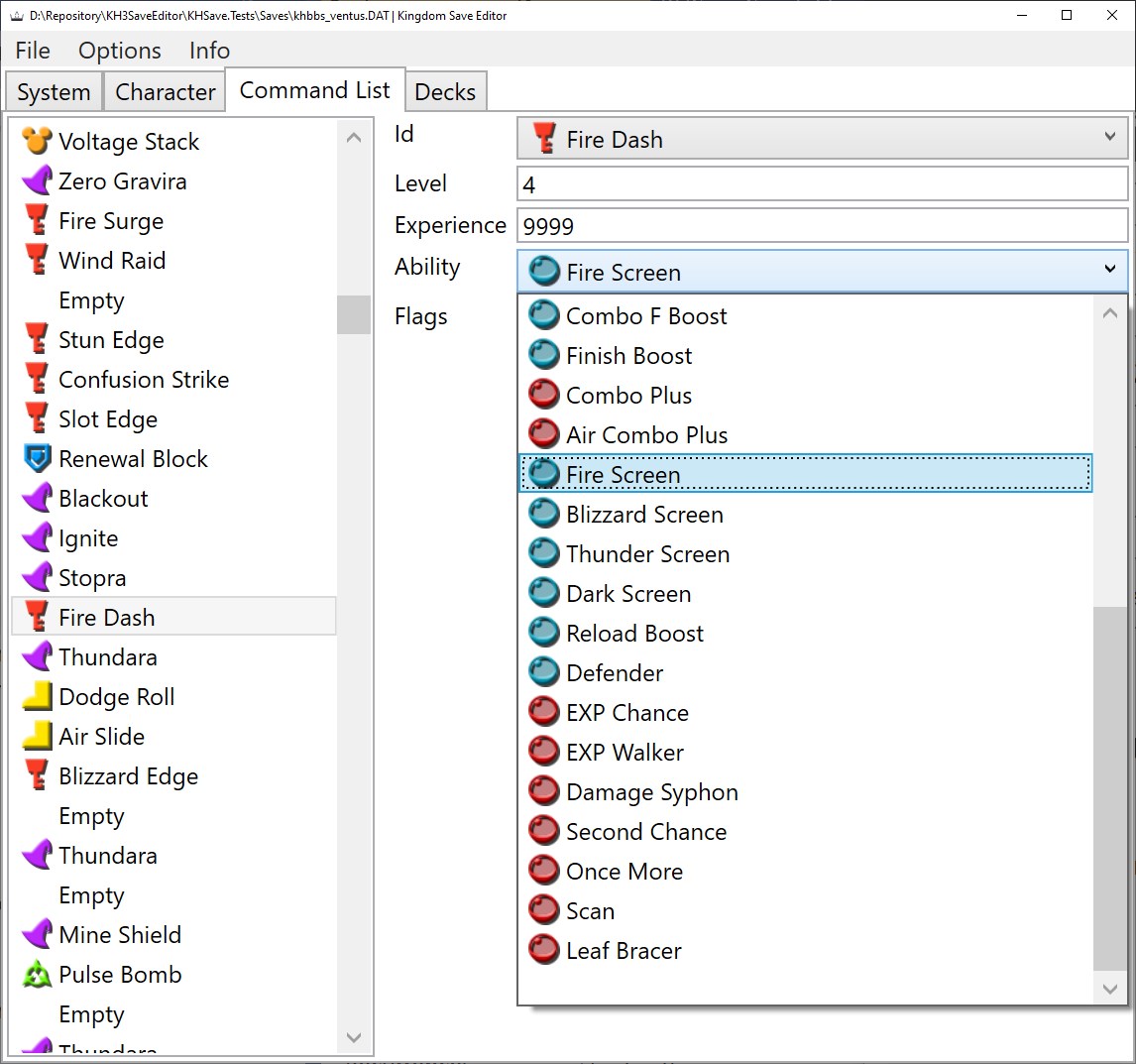Click the red orb icon beside Air Combo Plus
The width and height of the screenshot is (1136, 1064).
tap(544, 435)
